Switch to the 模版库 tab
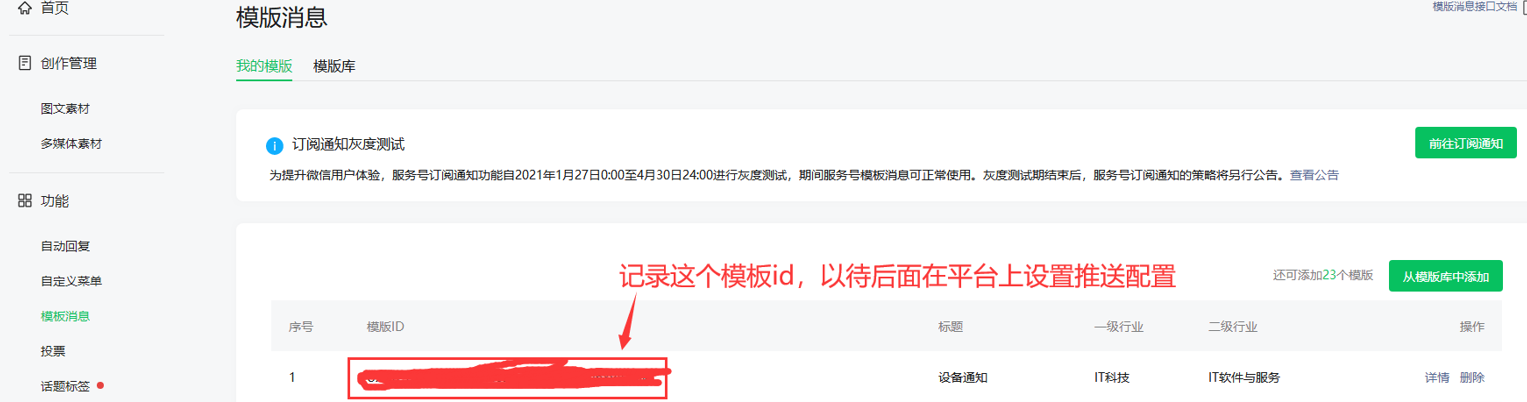 tap(334, 66)
